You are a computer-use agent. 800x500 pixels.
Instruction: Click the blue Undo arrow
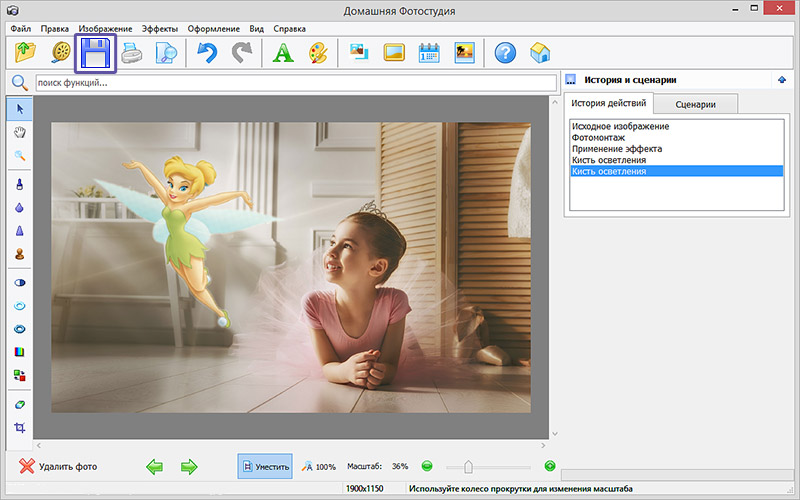pos(206,53)
